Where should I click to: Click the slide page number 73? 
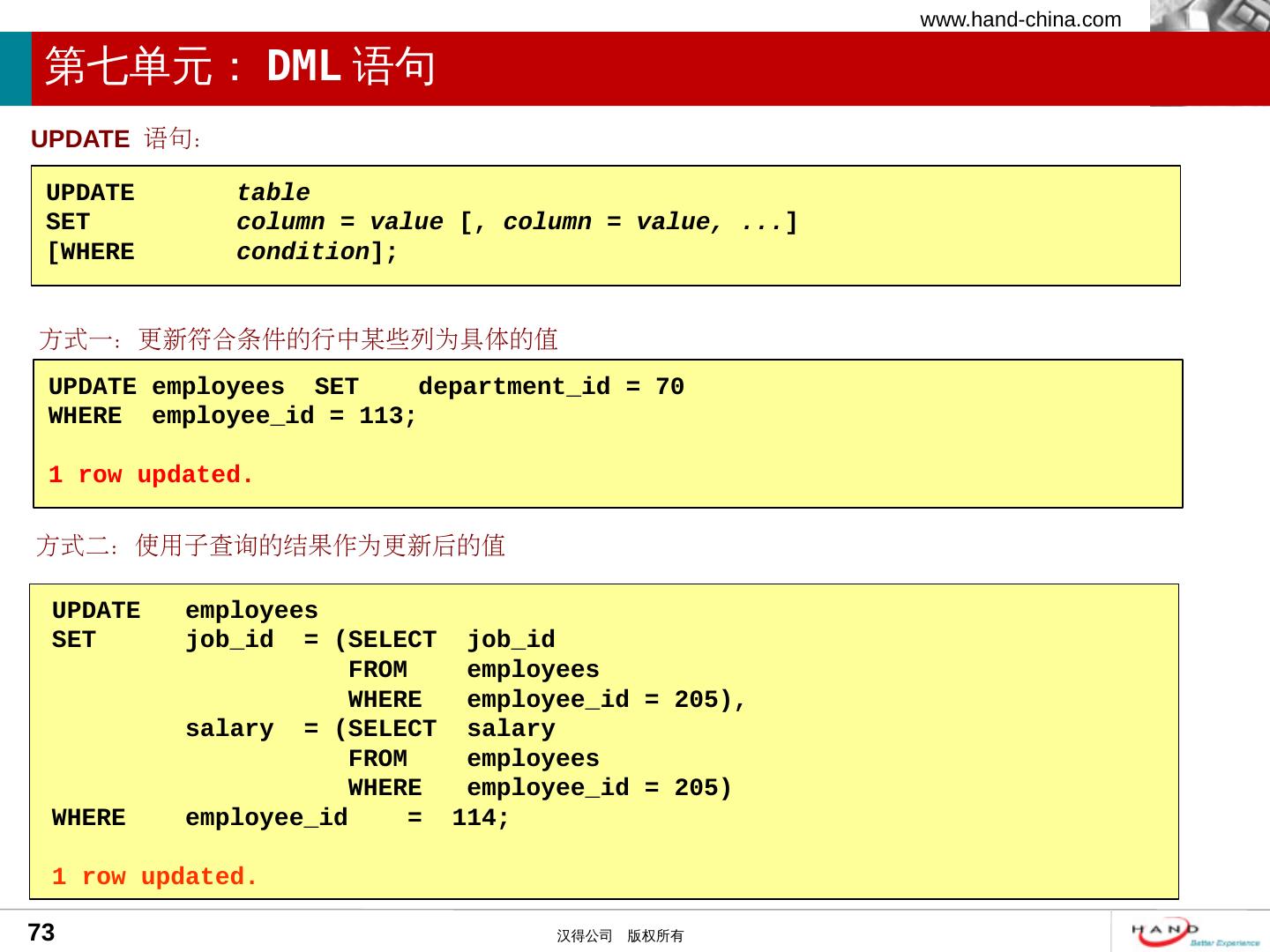(x=41, y=933)
